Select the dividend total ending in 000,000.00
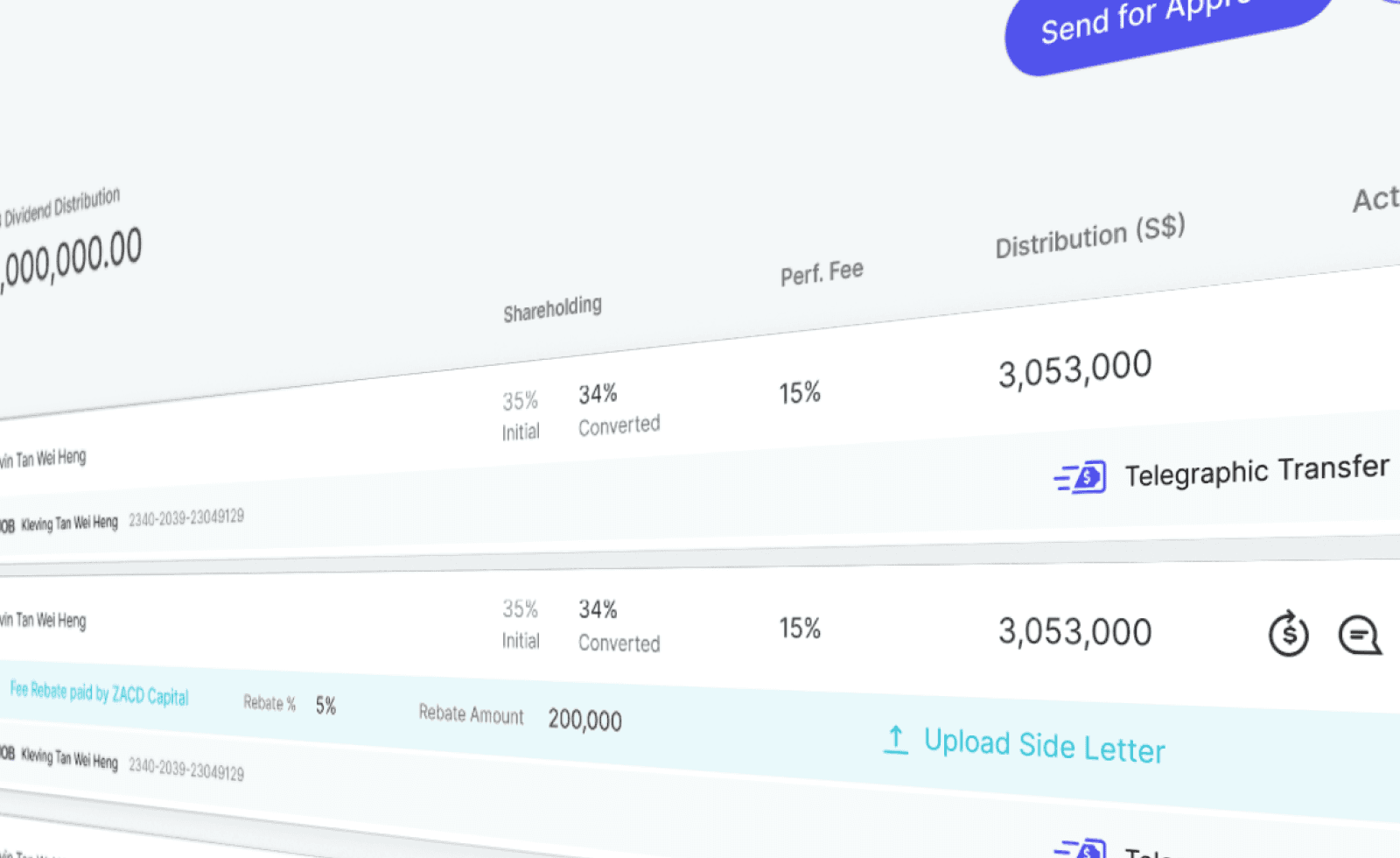Image resolution: width=1400 pixels, height=858 pixels. click(x=71, y=259)
